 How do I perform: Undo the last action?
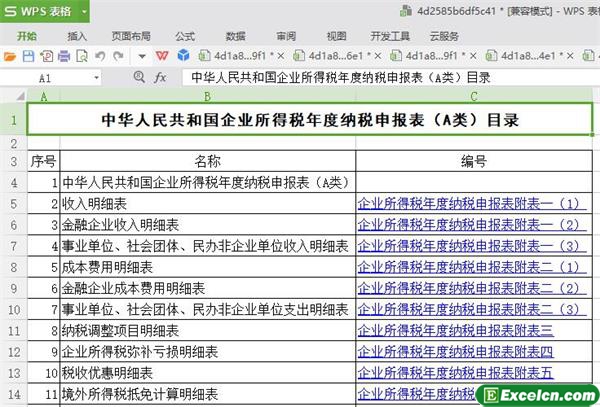tap(99, 56)
